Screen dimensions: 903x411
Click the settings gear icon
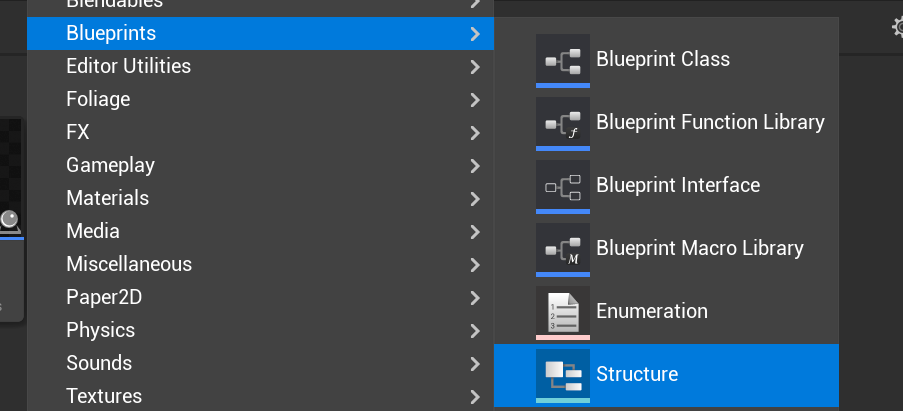coord(897,27)
